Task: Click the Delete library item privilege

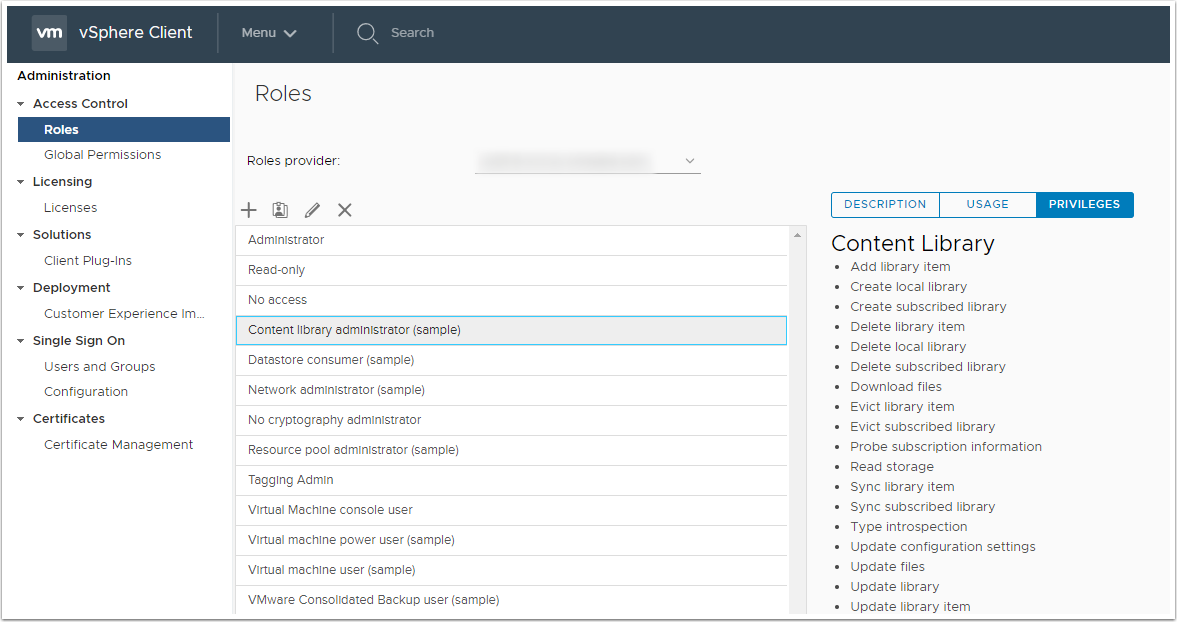Action: point(908,327)
